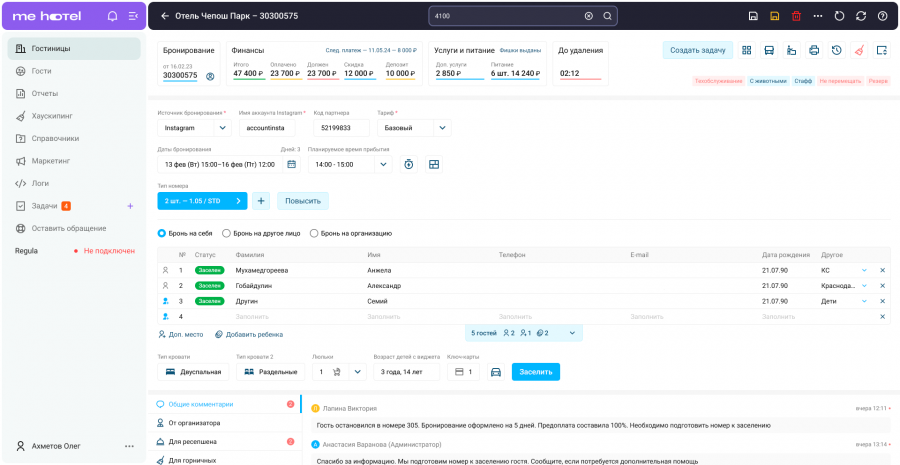The width and height of the screenshot is (900, 465).
Task: Click the stopwatch icon near arrival time
Action: click(409, 164)
